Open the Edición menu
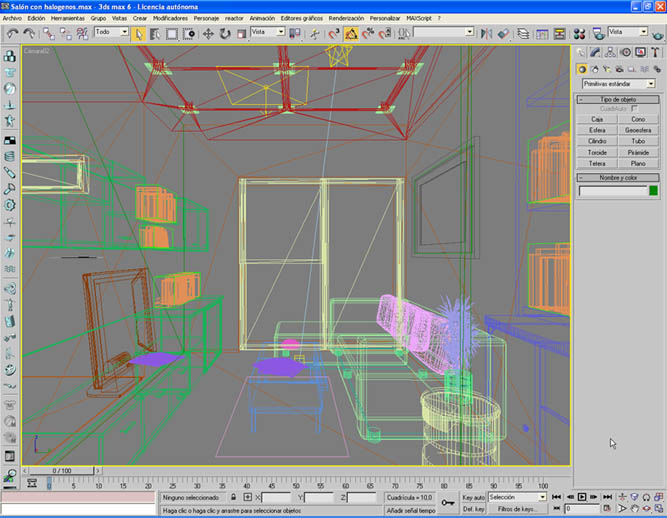Image resolution: width=667 pixels, height=518 pixels. tap(36, 18)
